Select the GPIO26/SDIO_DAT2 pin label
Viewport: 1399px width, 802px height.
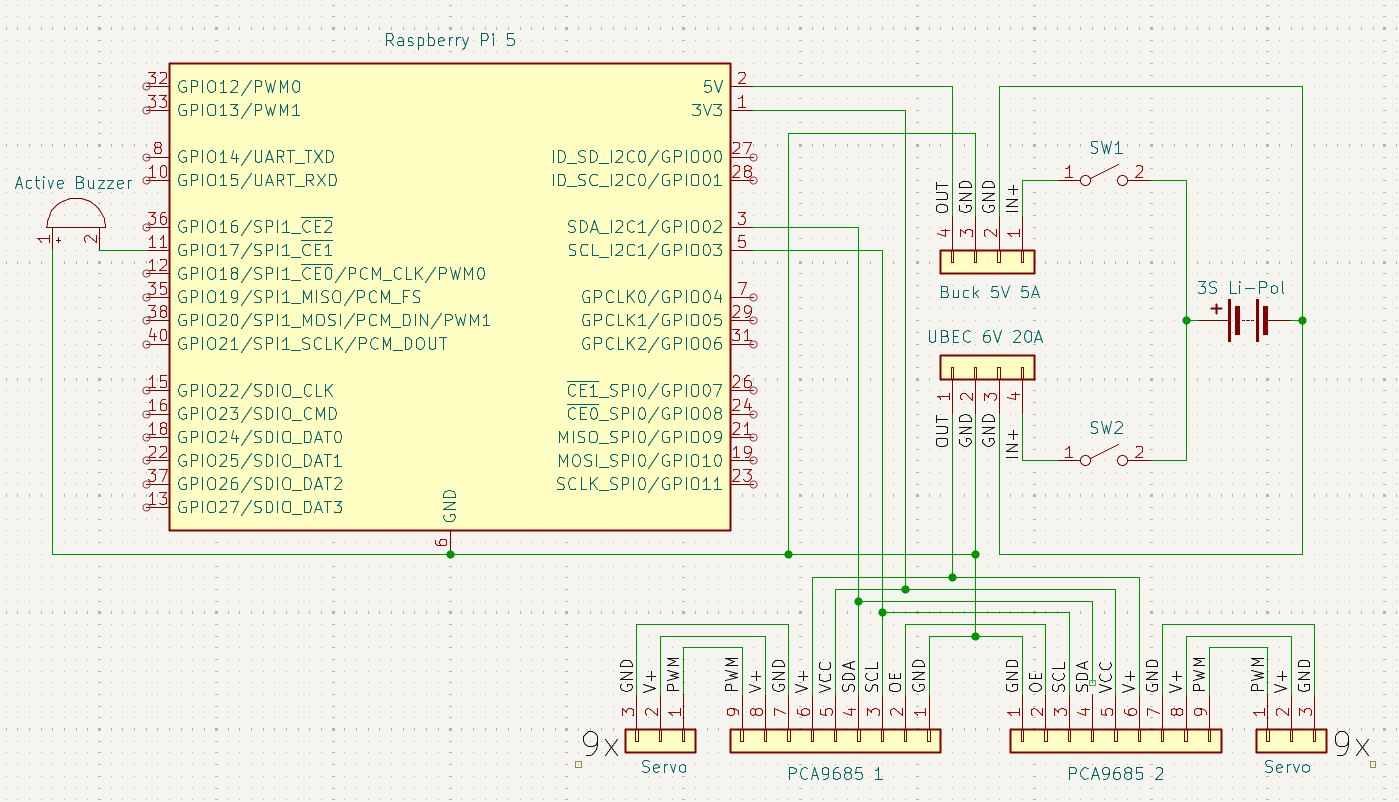(x=260, y=483)
